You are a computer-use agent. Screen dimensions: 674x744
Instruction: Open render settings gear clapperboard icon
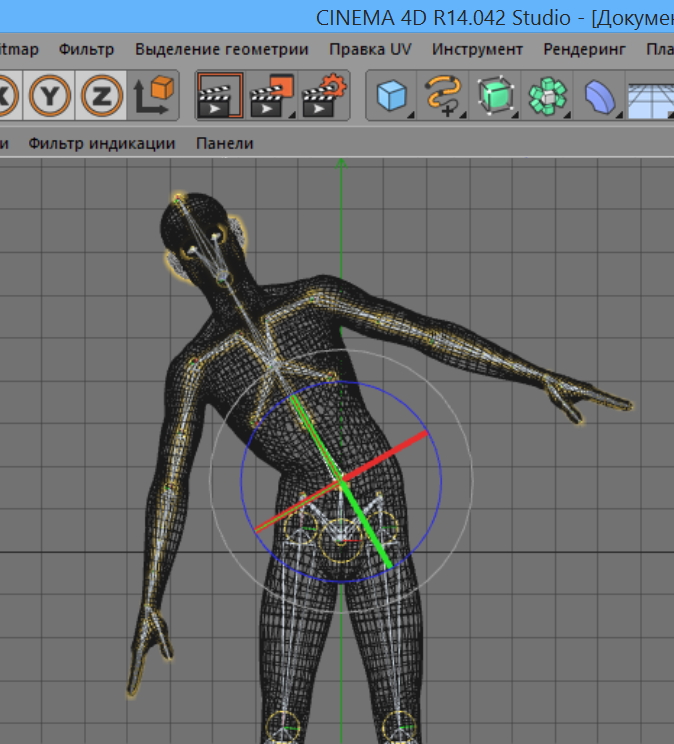click(325, 96)
